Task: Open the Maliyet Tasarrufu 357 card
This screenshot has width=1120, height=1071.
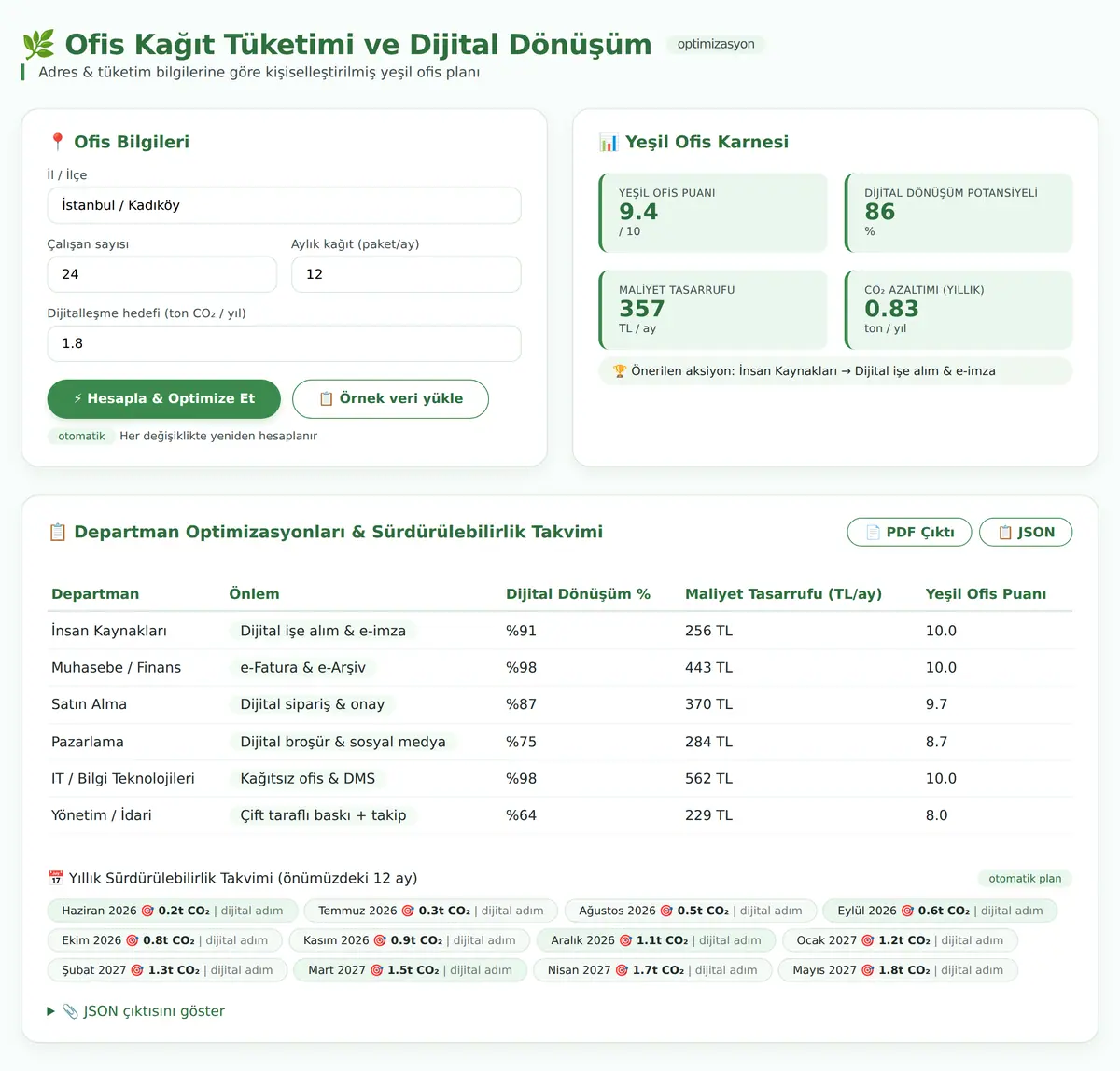Action: [x=713, y=310]
